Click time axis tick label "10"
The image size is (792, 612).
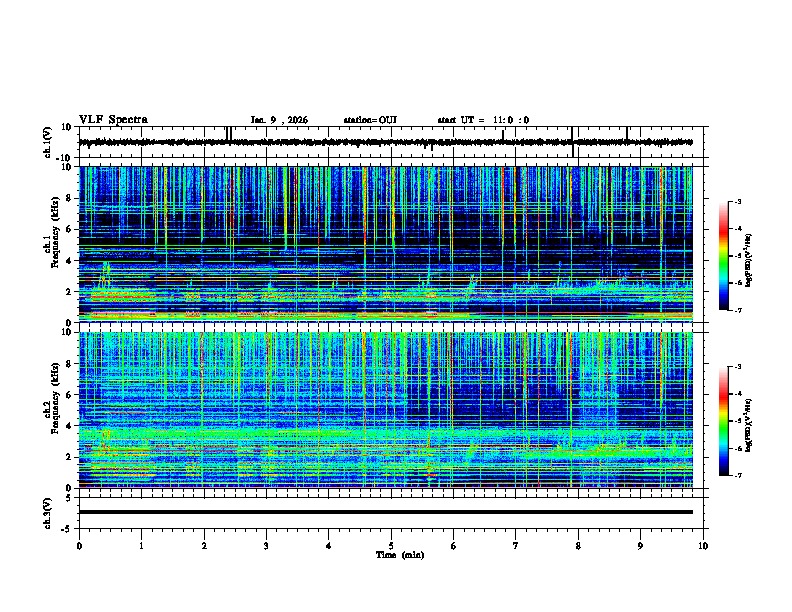pyautogui.click(x=703, y=546)
